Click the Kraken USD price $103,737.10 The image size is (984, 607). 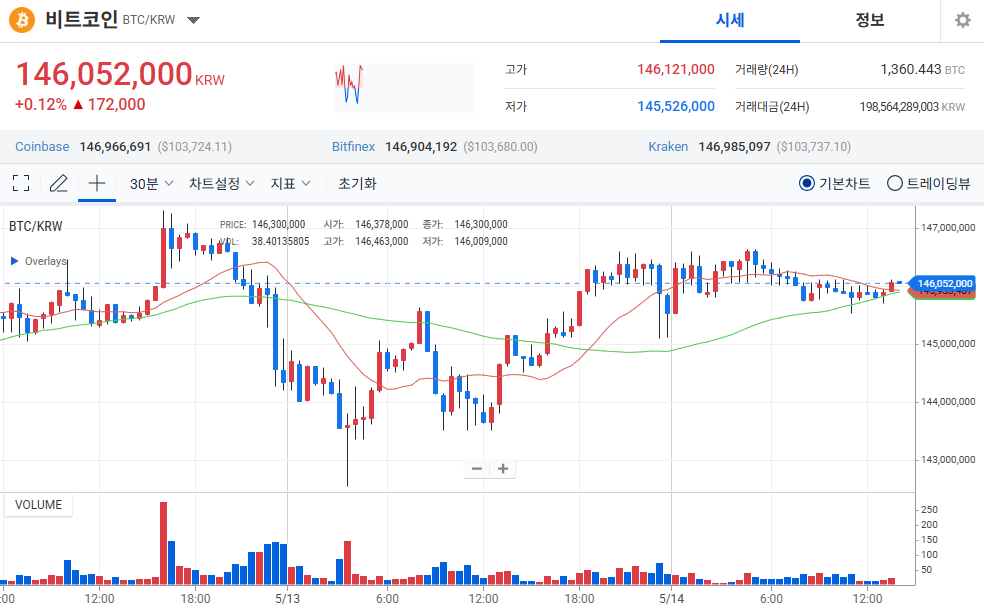point(814,147)
